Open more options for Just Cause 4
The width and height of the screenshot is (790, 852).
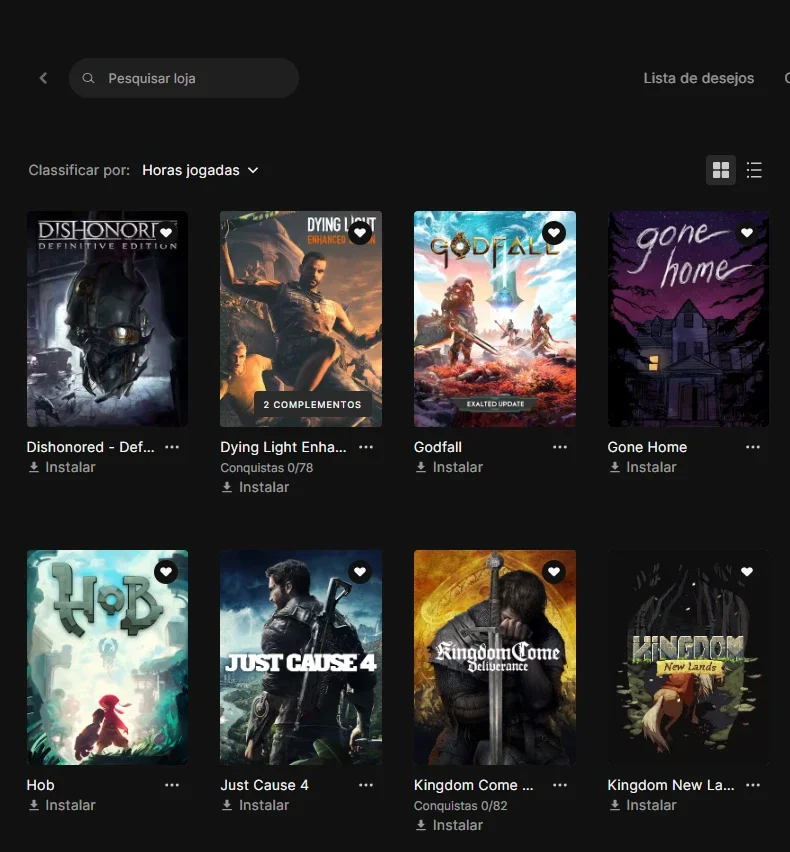click(x=366, y=785)
